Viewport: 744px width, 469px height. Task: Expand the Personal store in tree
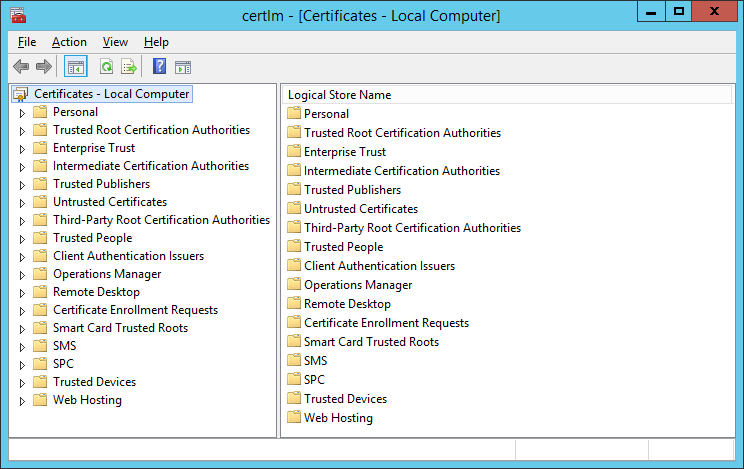(22, 113)
